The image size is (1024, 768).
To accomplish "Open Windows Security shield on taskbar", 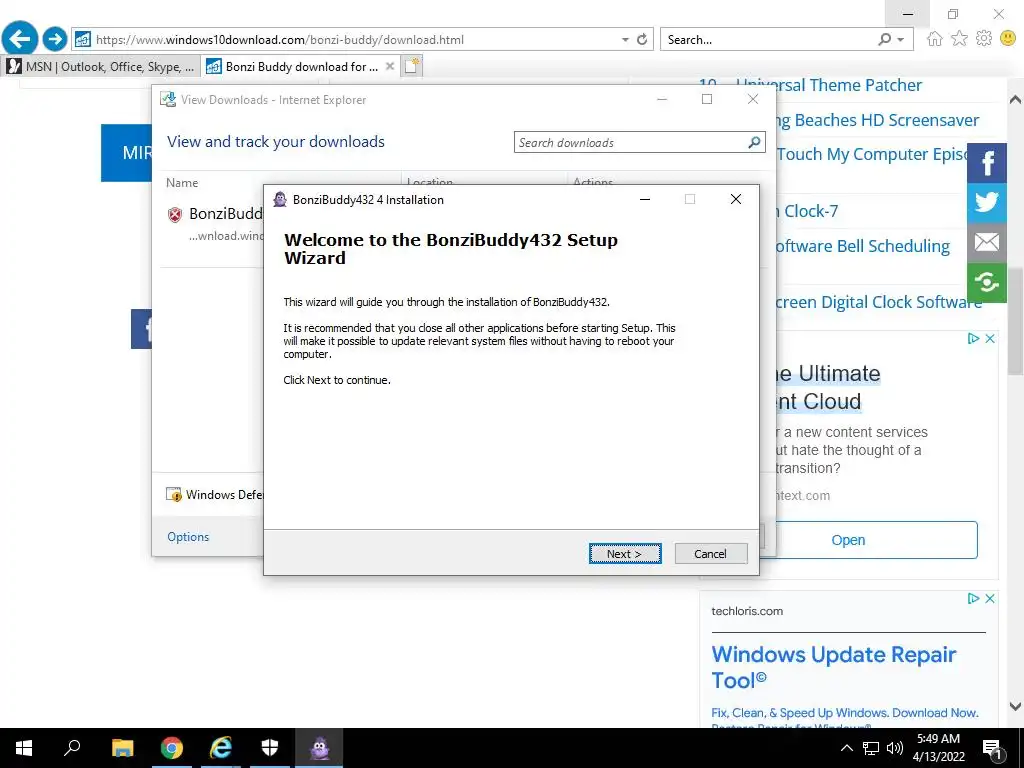I will click(270, 748).
